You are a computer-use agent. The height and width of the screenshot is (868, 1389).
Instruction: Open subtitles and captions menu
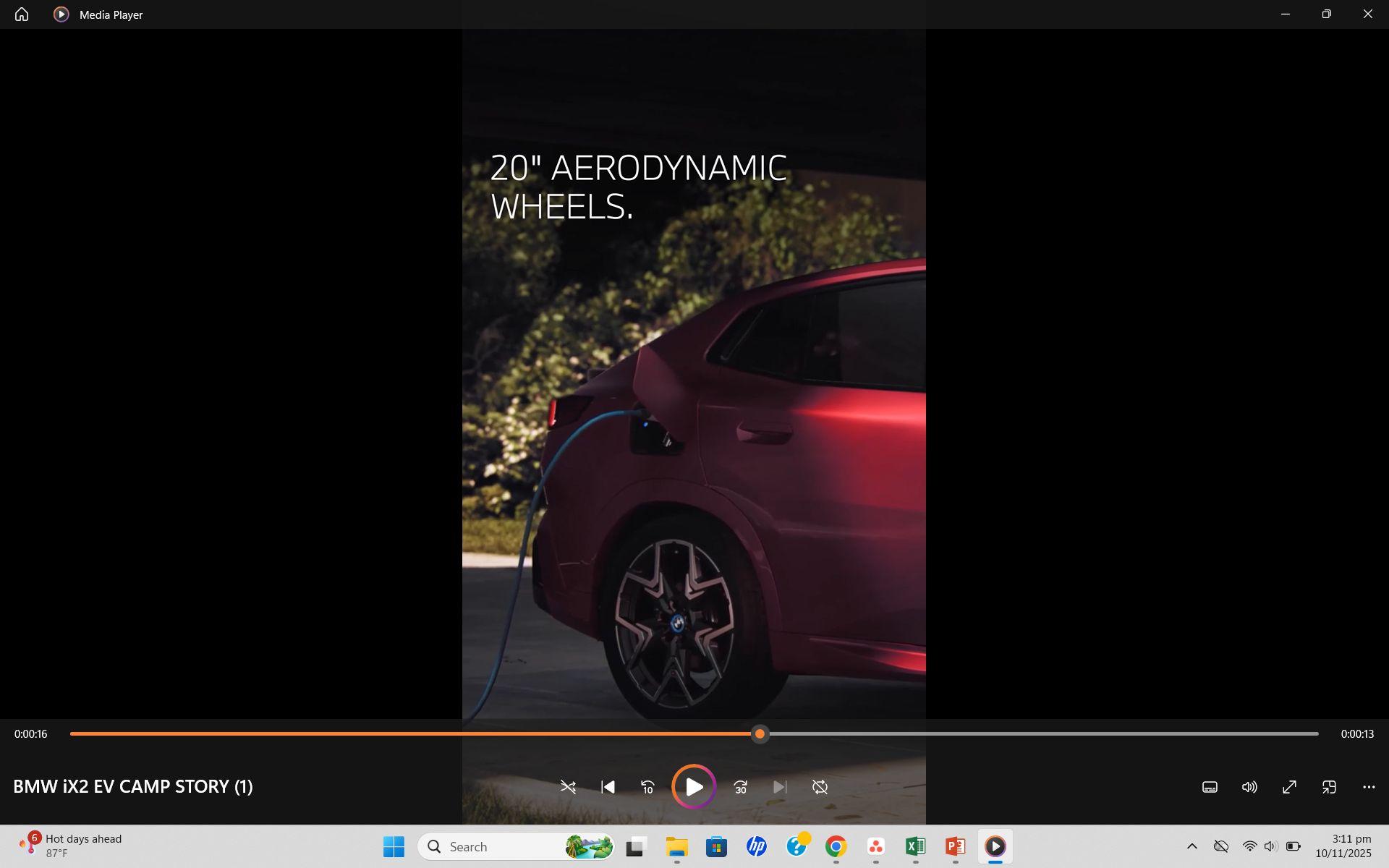1210,787
